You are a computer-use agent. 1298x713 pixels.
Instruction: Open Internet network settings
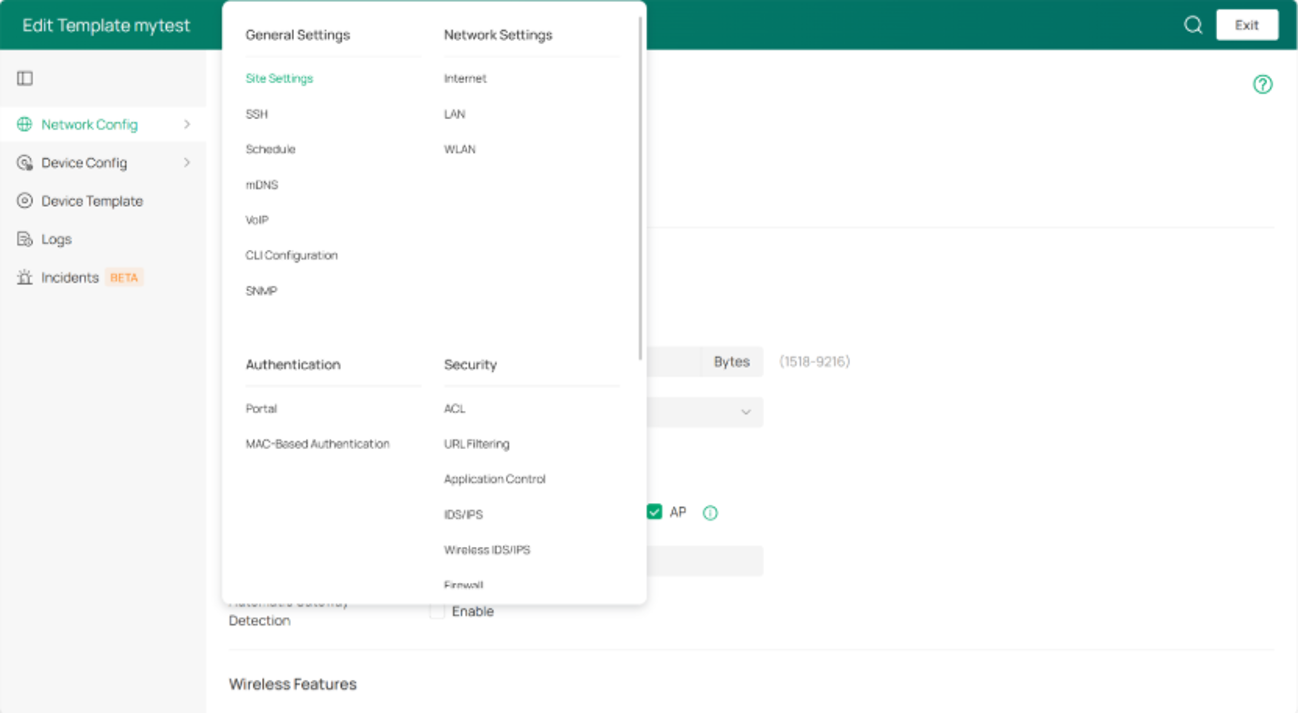[465, 78]
